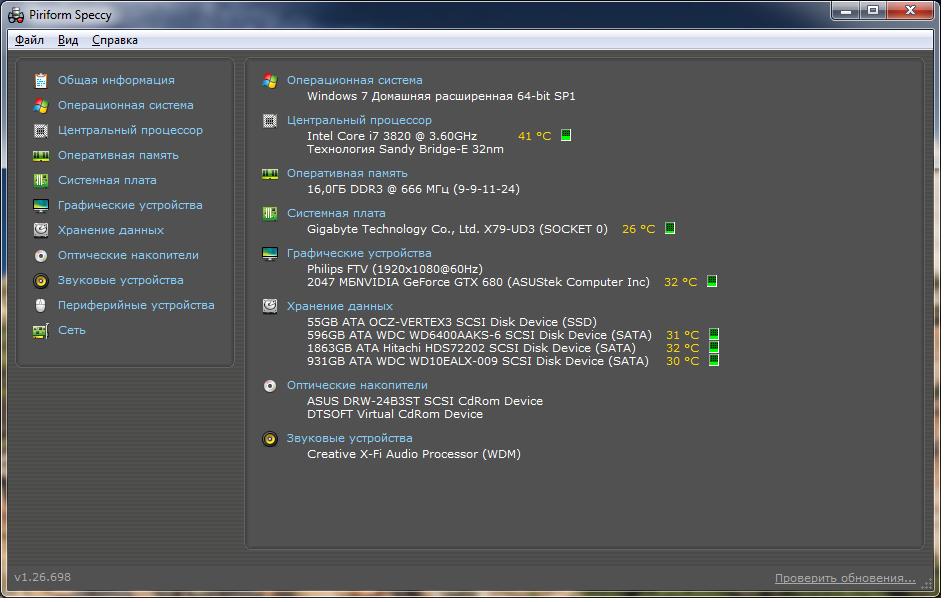Click the Хранение данных sidebar disk icon
The width and height of the screenshot is (945, 602).
point(41,230)
